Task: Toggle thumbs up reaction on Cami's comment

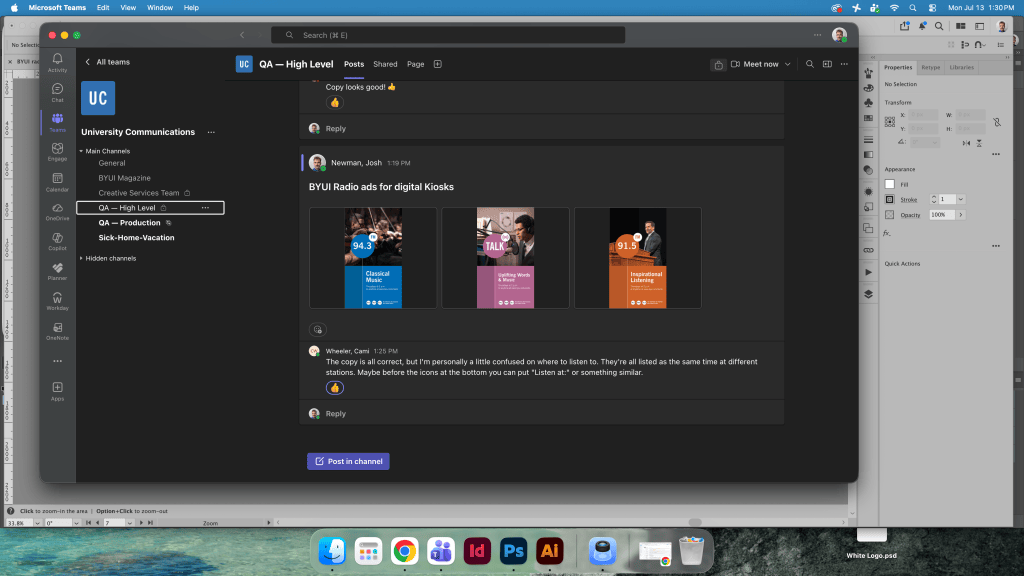Action: 335,388
